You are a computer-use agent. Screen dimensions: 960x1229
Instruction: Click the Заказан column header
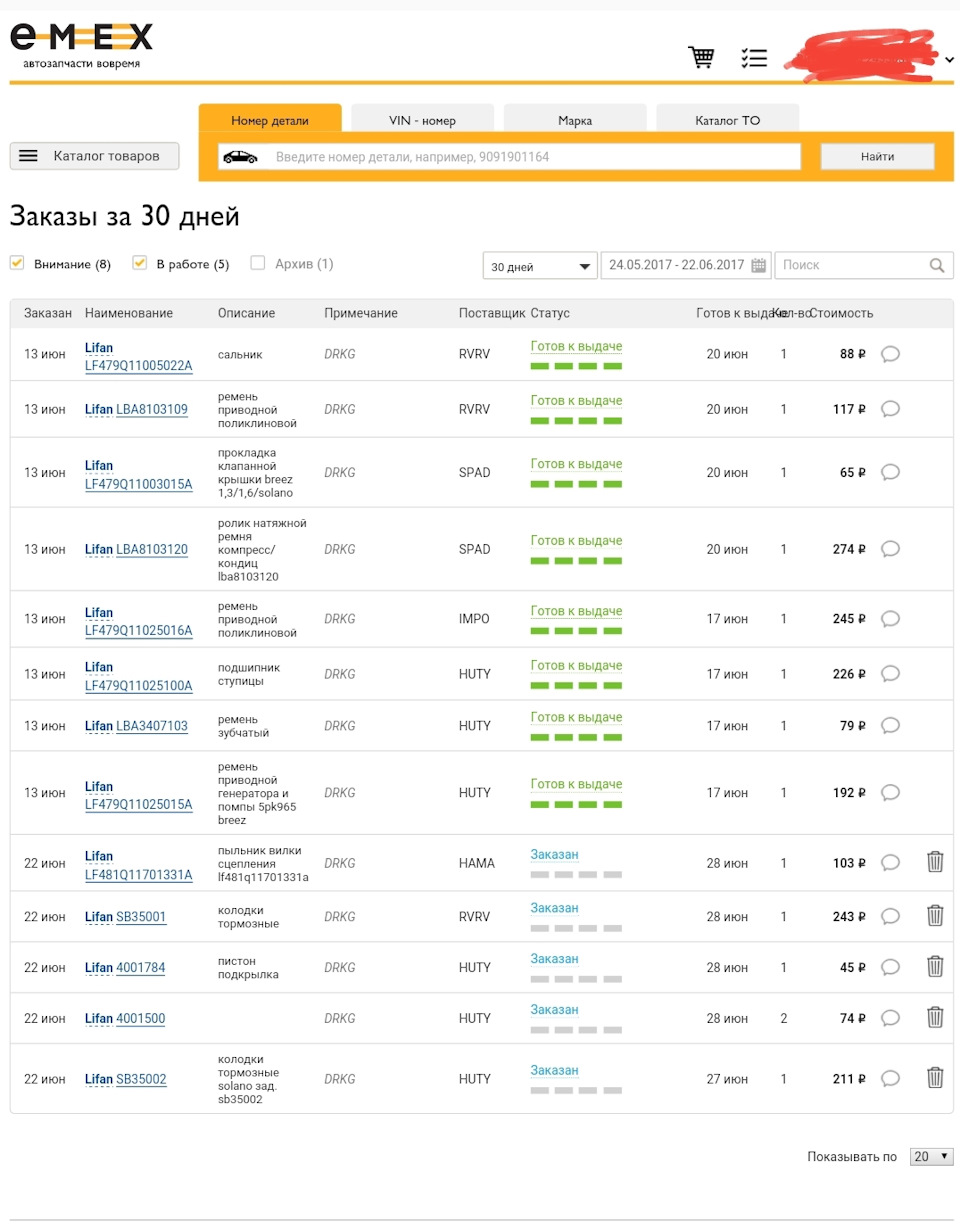pyautogui.click(x=48, y=313)
